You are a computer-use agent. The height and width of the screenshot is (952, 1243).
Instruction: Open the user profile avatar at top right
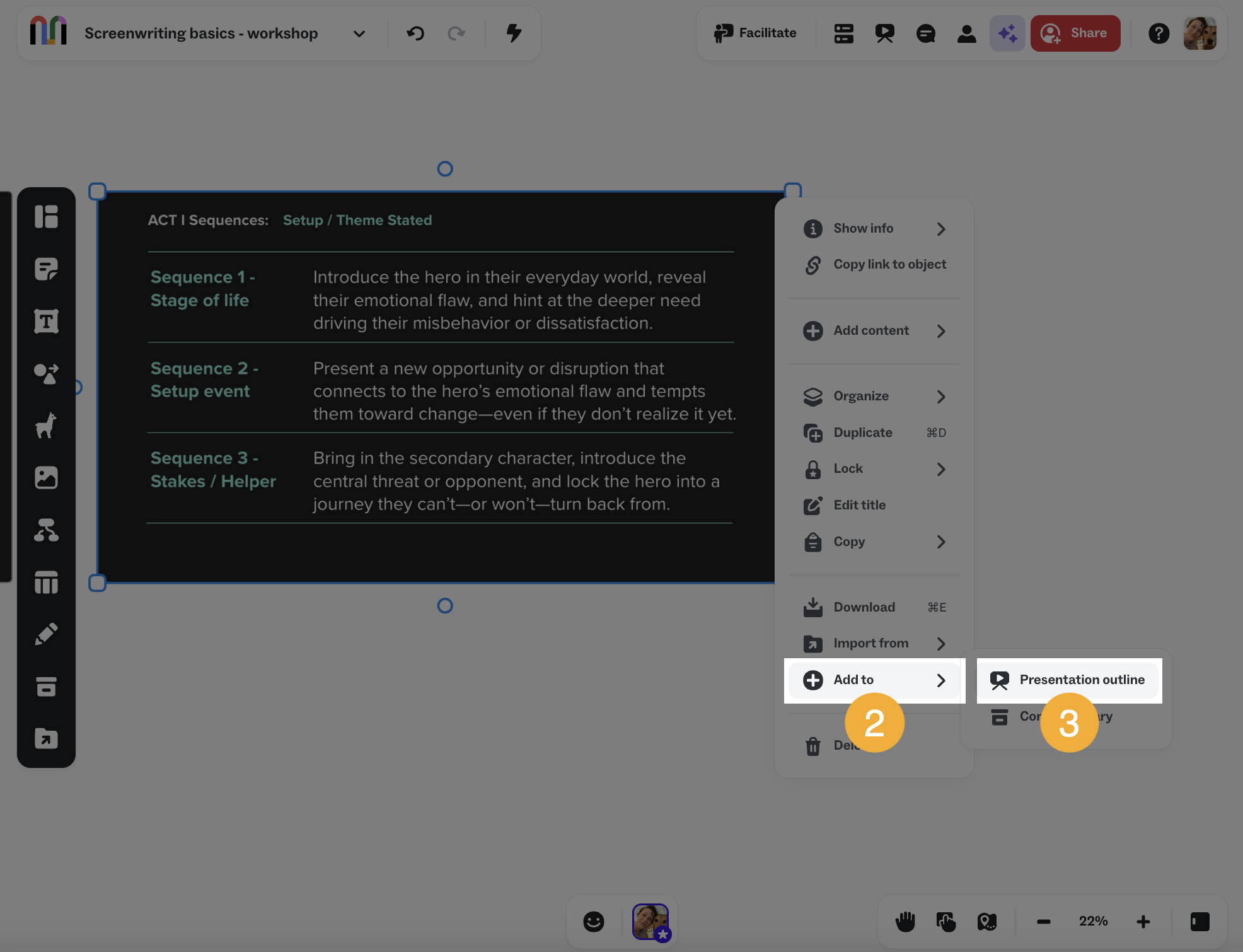tap(1200, 33)
